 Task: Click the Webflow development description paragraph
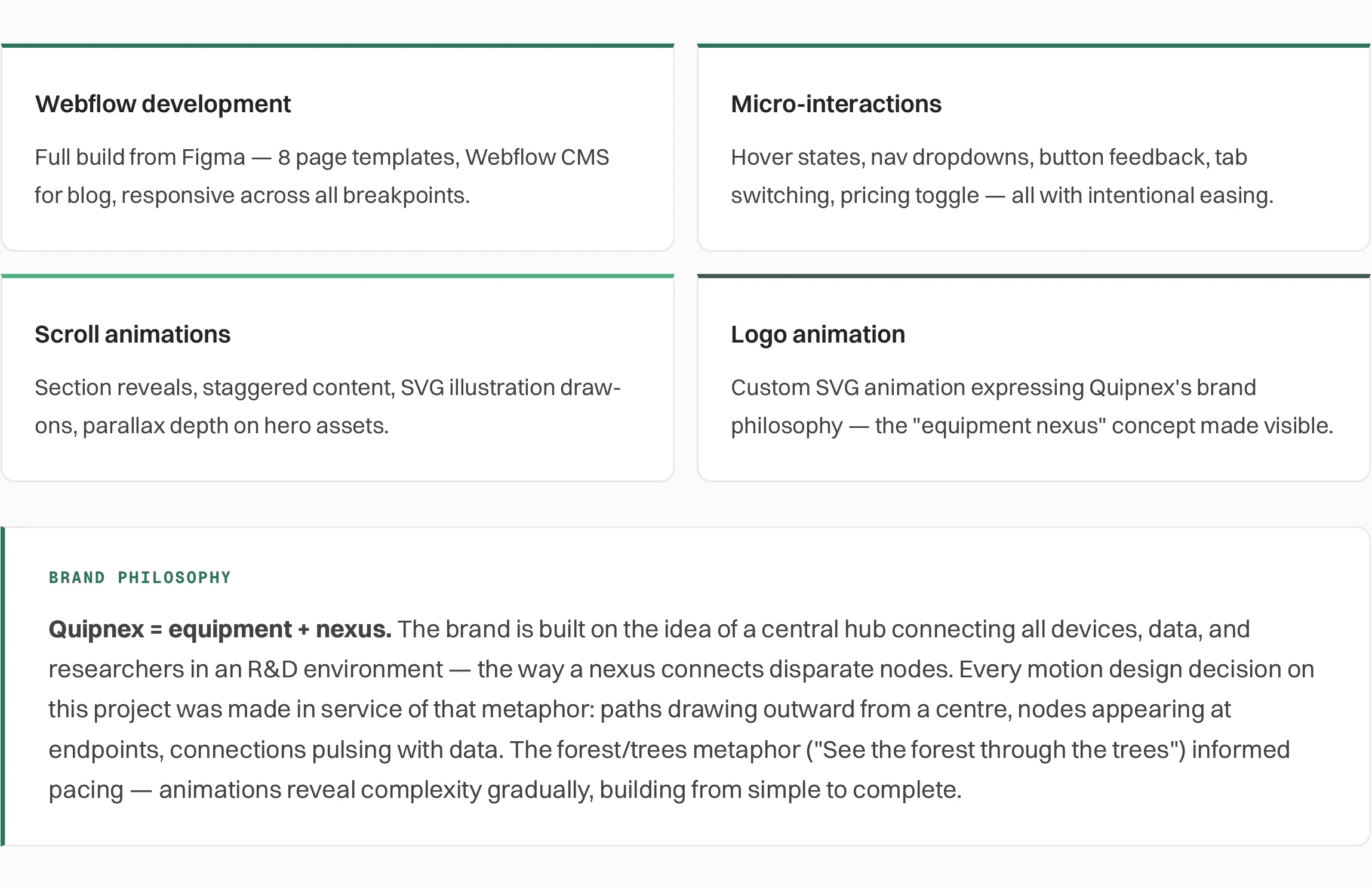coord(322,176)
